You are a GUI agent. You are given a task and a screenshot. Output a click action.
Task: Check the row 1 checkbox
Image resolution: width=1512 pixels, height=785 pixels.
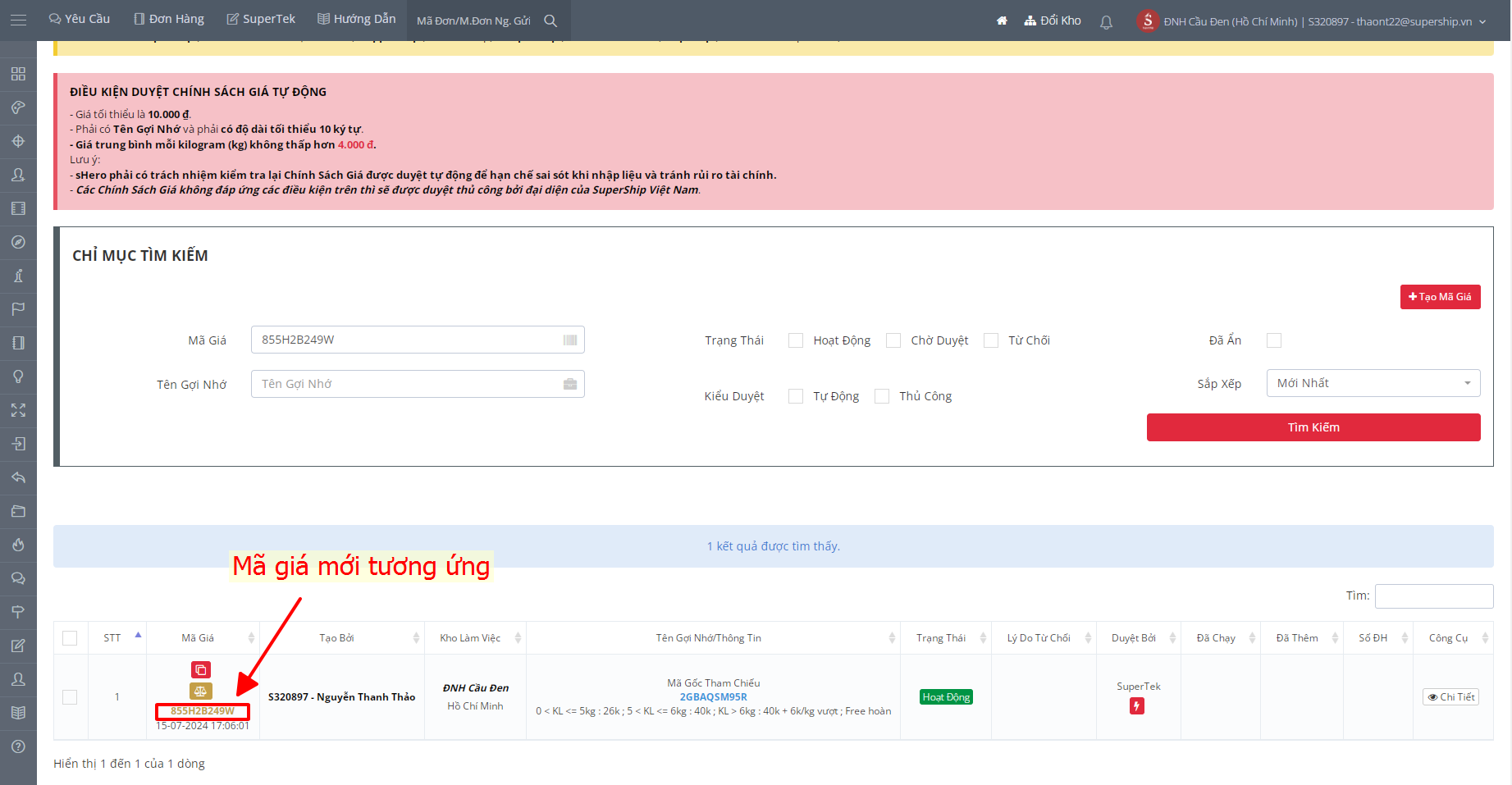point(70,697)
